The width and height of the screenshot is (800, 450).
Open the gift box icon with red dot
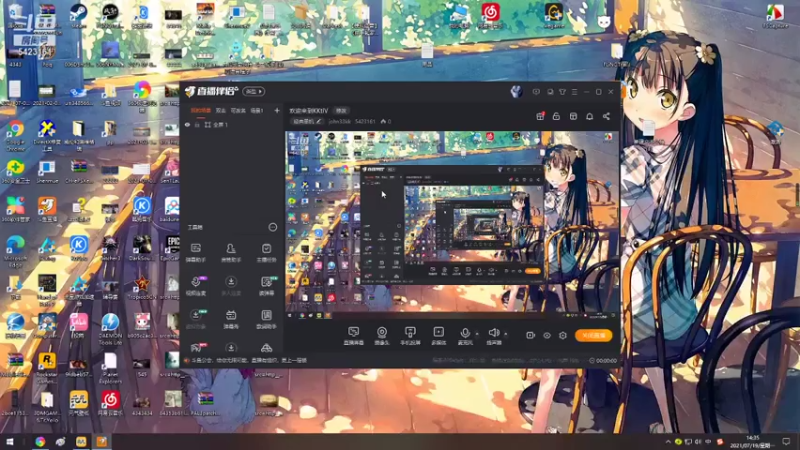click(540, 116)
